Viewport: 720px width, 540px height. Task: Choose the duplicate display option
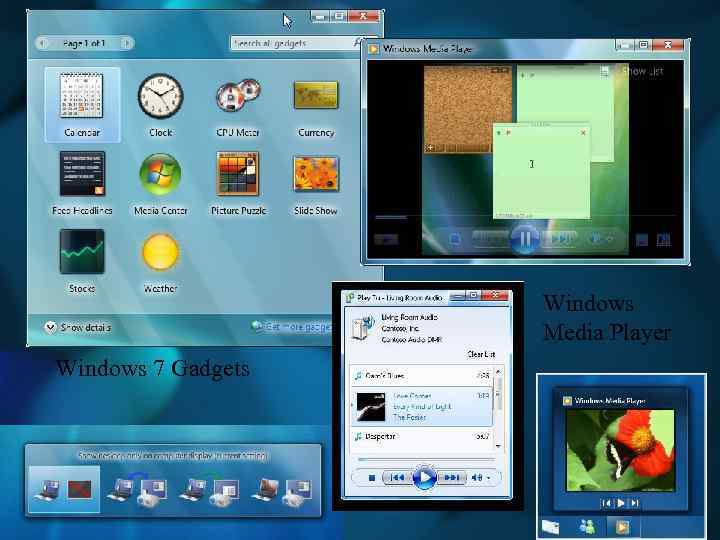(137, 489)
